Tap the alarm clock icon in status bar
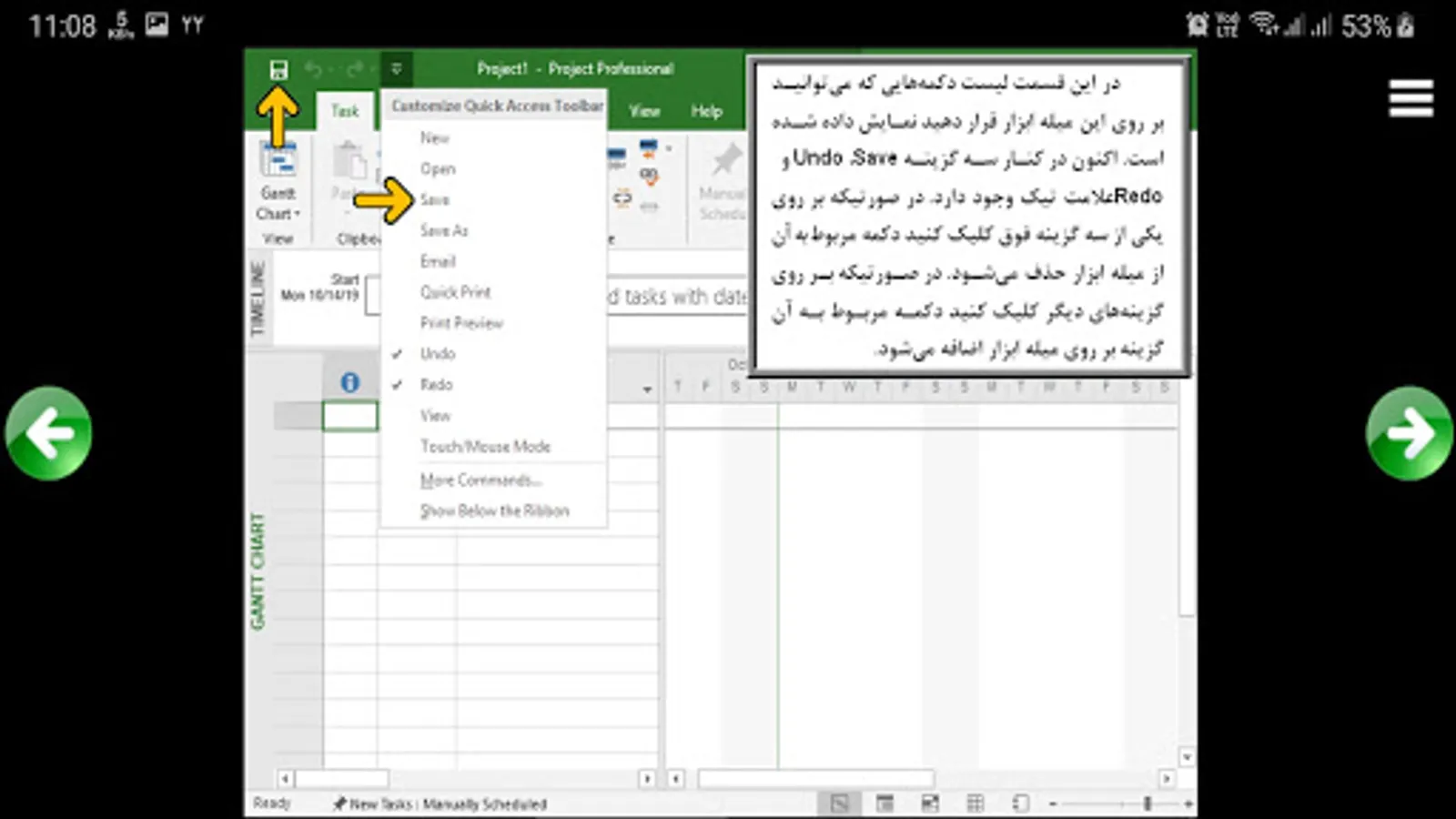This screenshot has height=819, width=1456. pyautogui.click(x=1198, y=25)
